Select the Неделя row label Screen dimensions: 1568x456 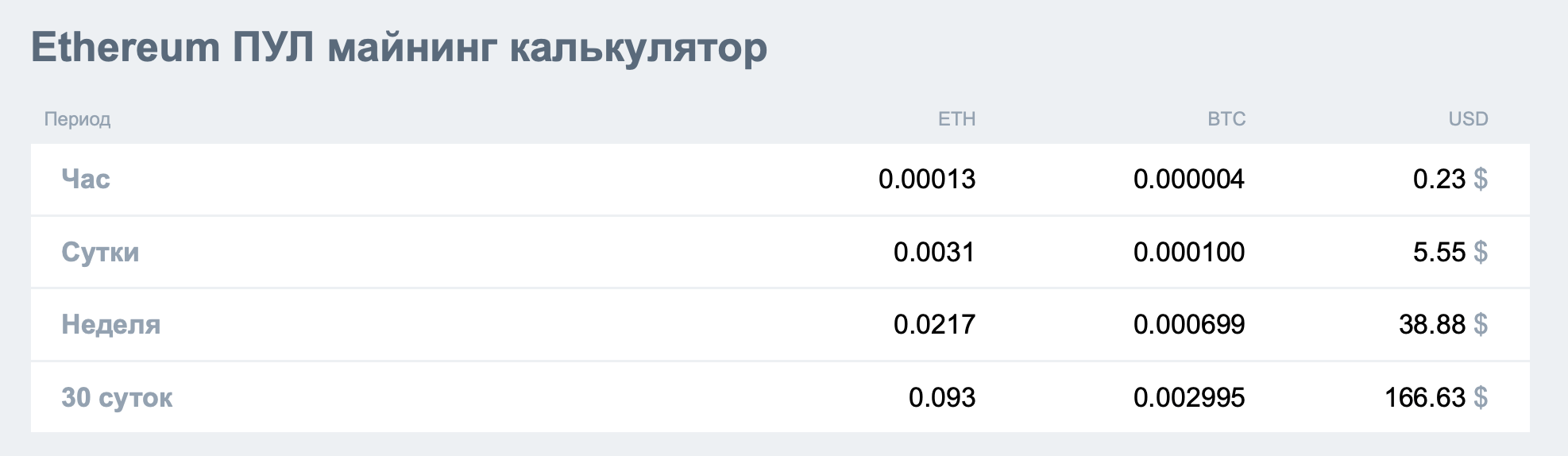click(111, 325)
